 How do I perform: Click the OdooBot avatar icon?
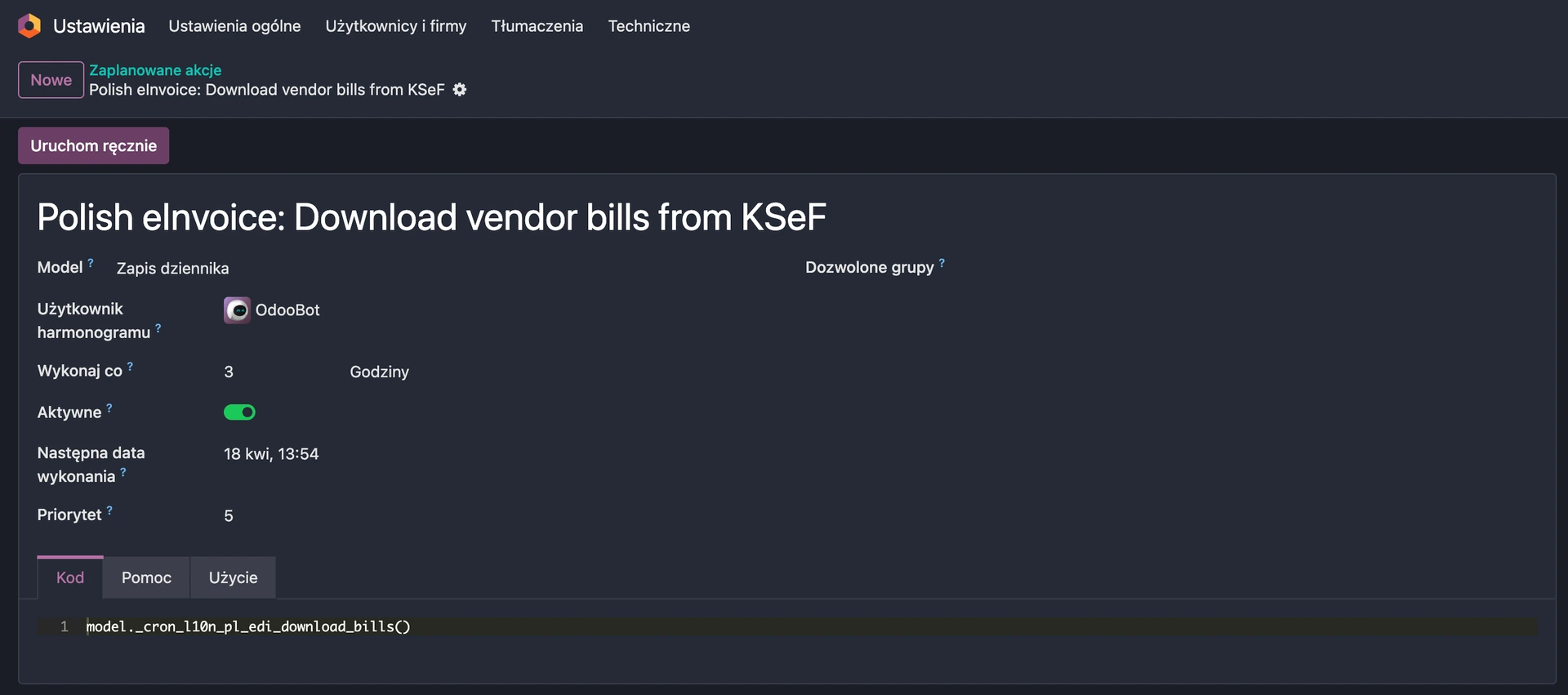[x=237, y=310]
